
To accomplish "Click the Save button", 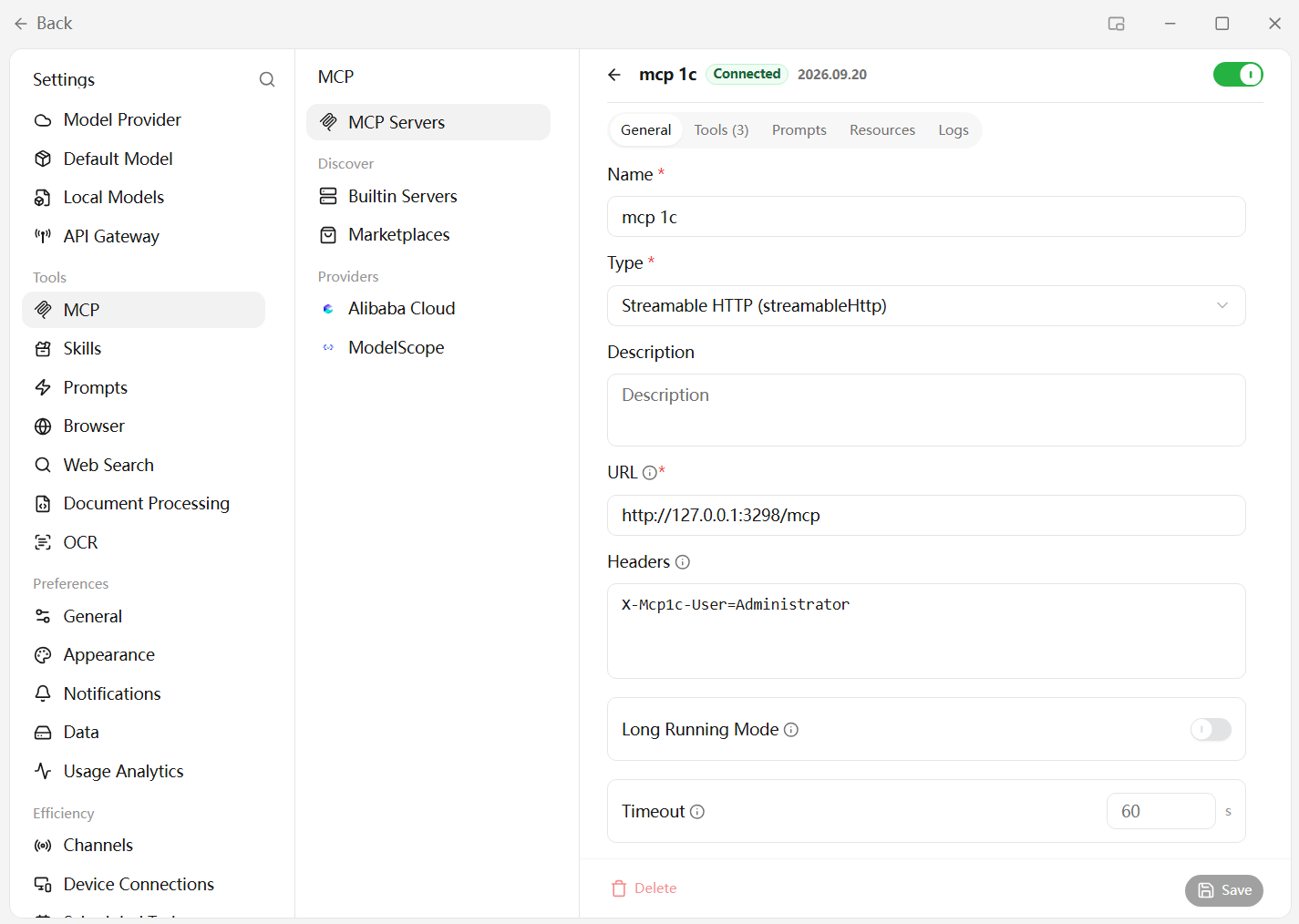I will 1224,890.
